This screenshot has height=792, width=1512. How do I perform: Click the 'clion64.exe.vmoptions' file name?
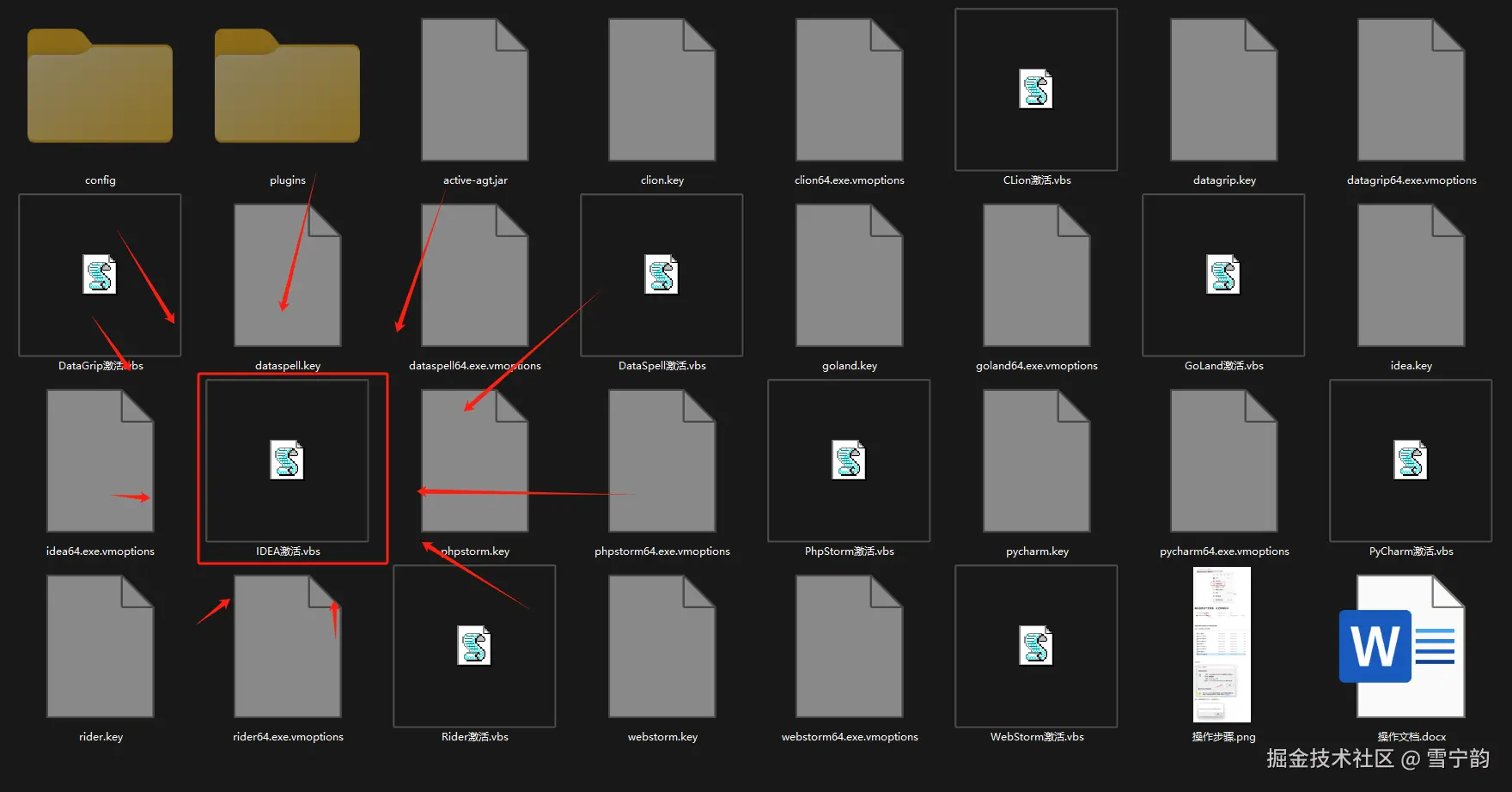pos(850,180)
